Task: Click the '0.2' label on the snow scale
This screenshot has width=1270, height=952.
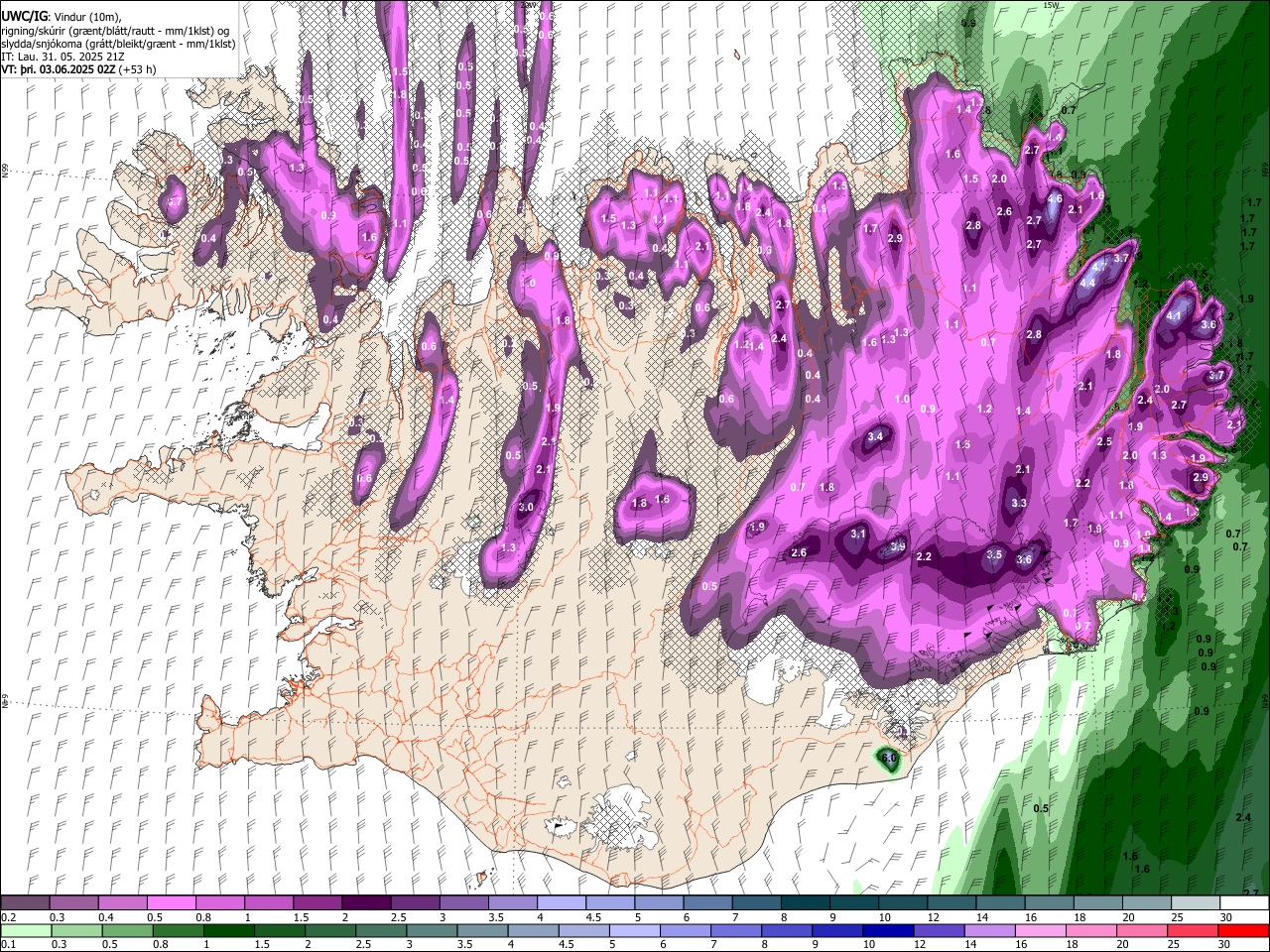Action: (x=8, y=917)
